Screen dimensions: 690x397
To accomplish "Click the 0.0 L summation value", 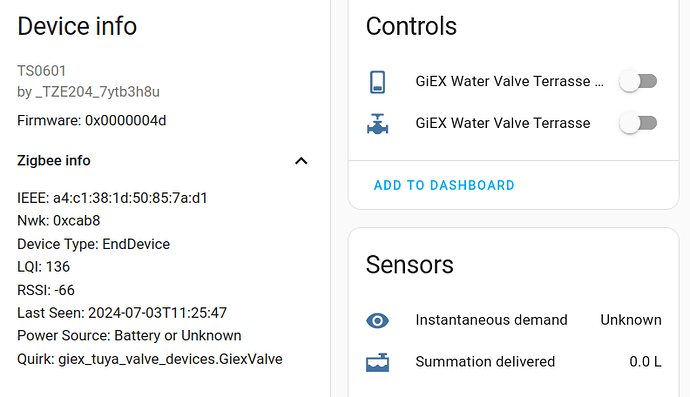I will [x=645, y=362].
